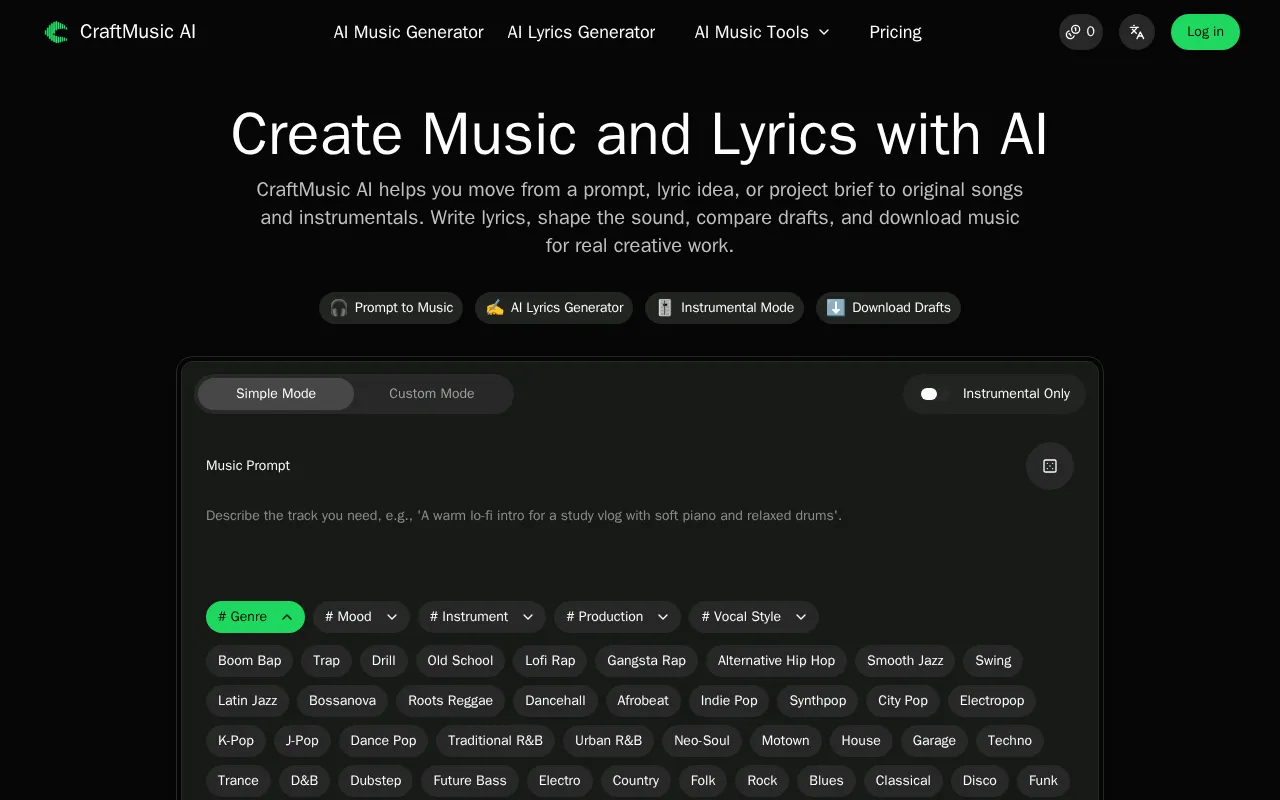This screenshot has height=800, width=1280.
Task: Open AI Lyrics Generator nav link
Action: 581,32
